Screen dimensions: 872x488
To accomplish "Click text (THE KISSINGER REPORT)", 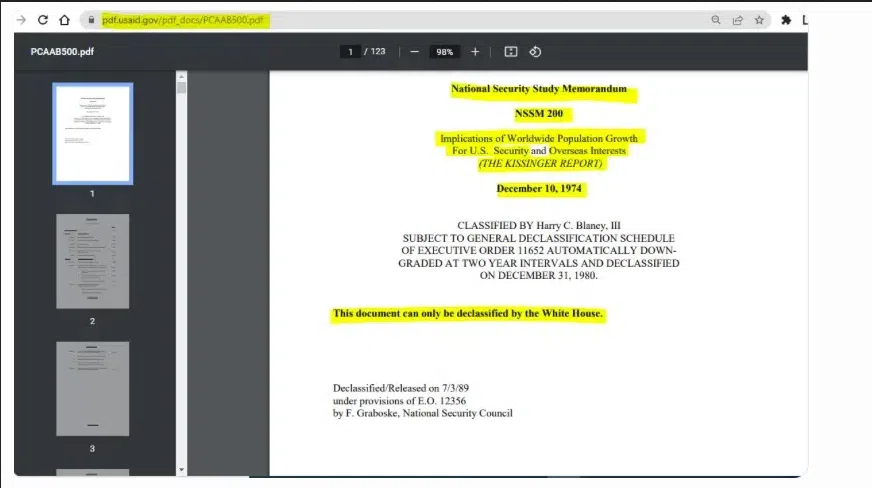I will (x=540, y=163).
